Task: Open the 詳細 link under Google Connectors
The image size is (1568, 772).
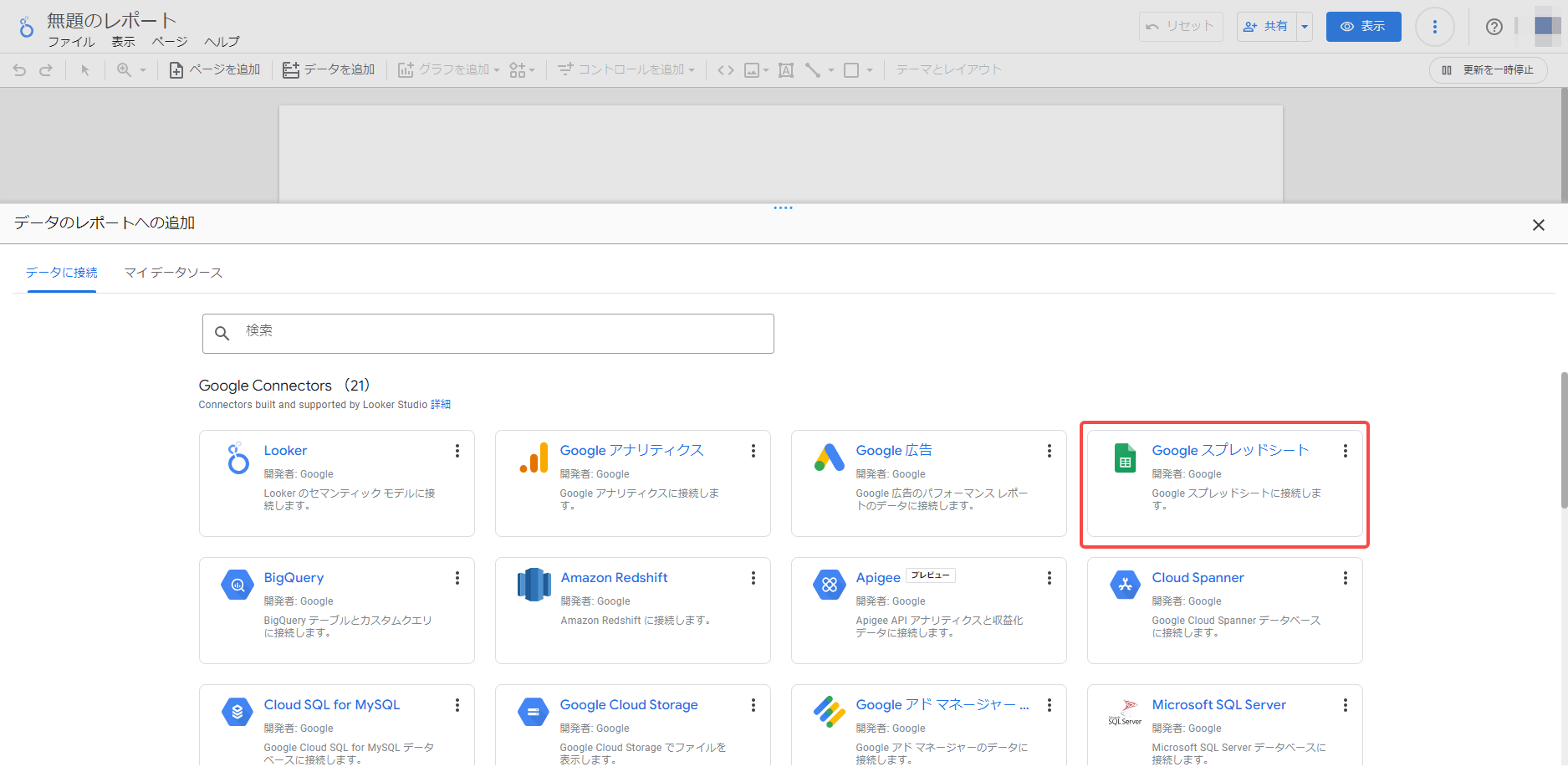Action: pos(441,405)
